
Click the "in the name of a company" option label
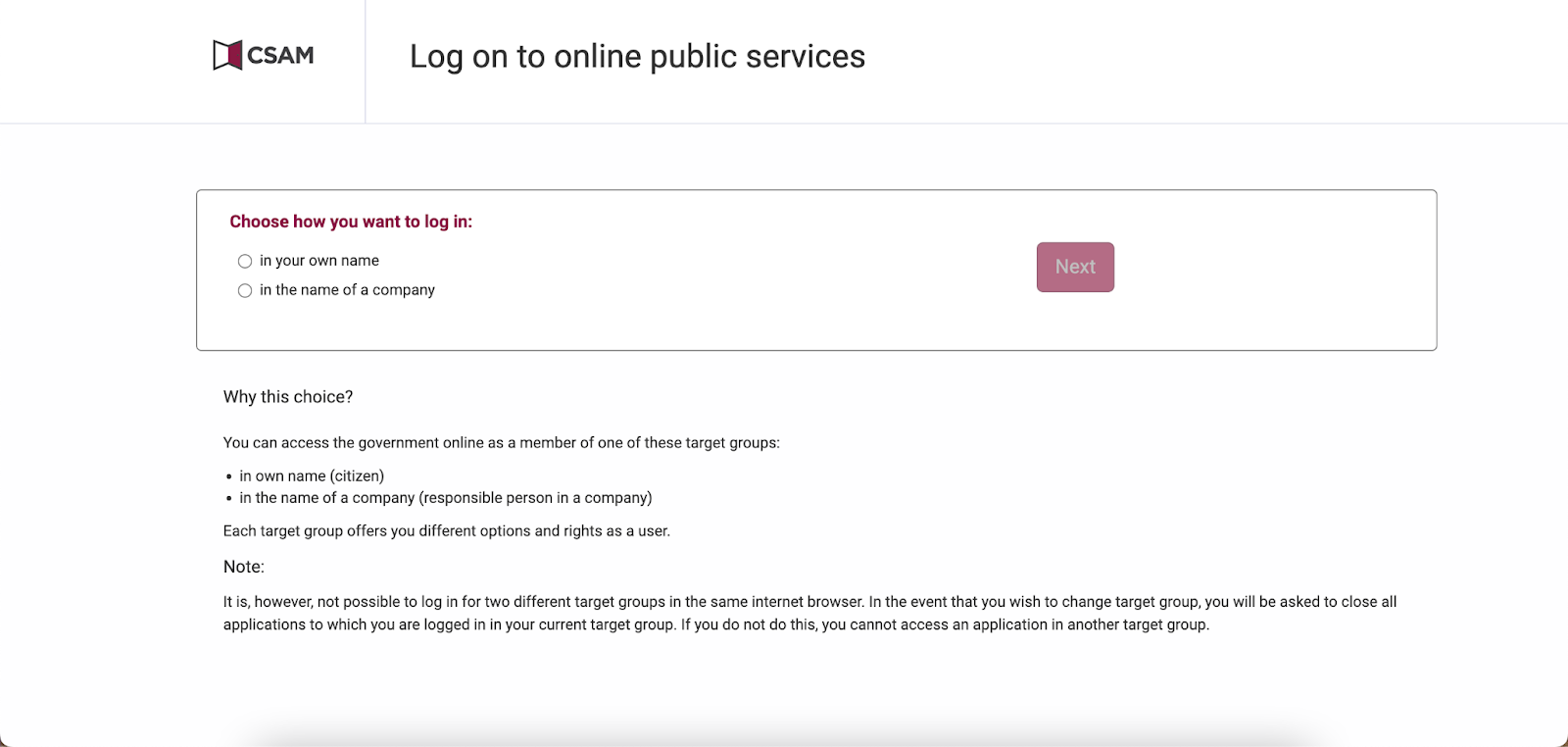[347, 290]
